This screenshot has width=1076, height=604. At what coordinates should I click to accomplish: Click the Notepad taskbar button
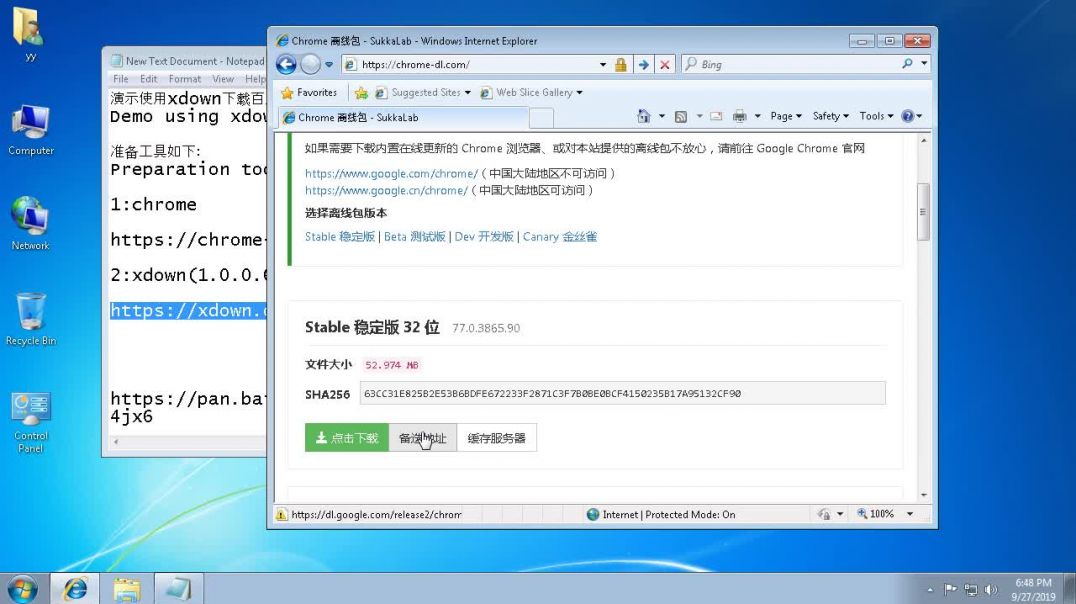point(178,589)
